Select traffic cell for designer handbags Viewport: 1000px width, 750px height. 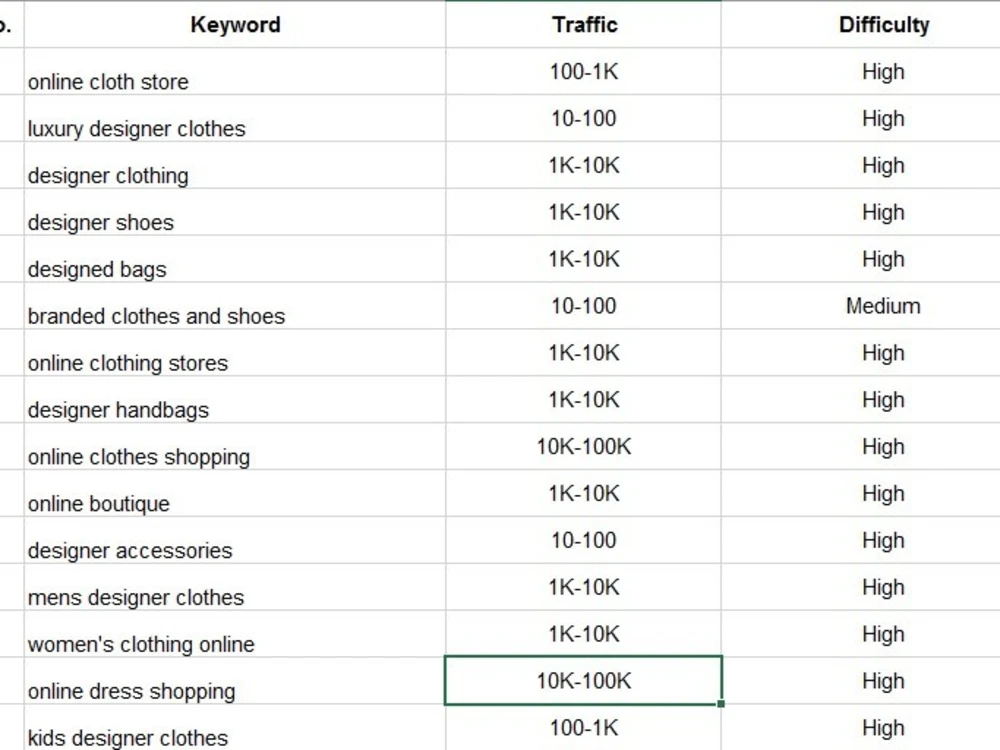pos(584,400)
